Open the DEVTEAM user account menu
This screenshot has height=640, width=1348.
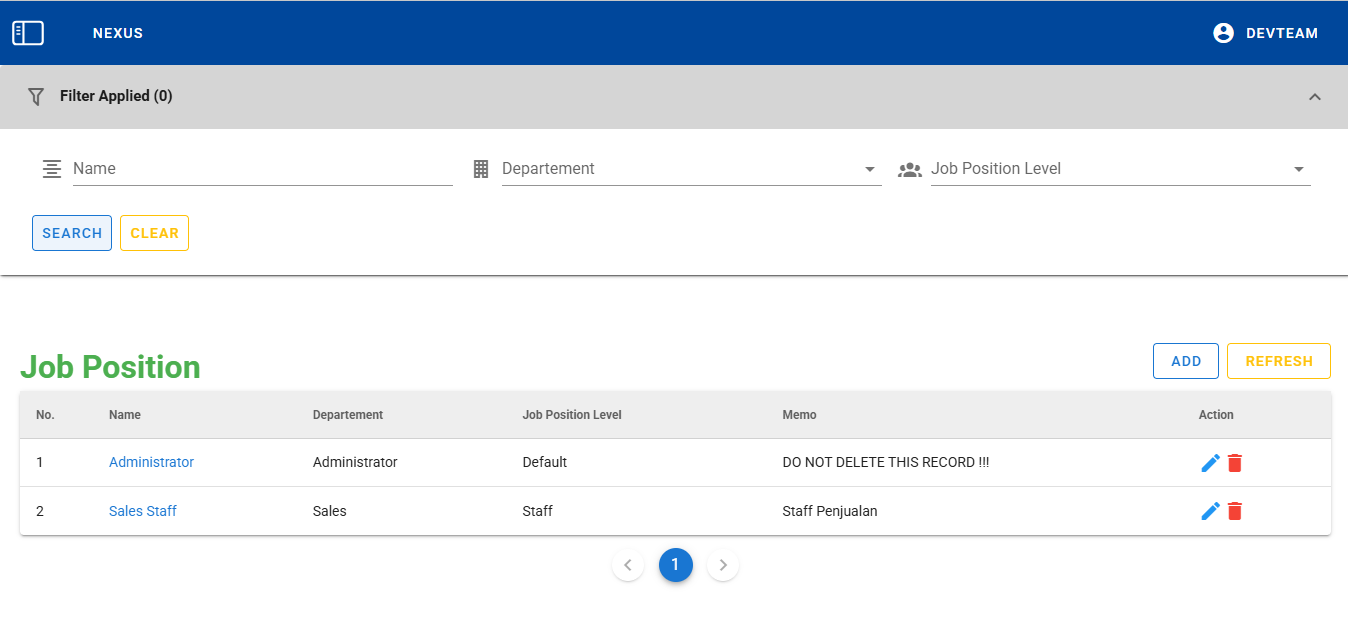click(1264, 33)
